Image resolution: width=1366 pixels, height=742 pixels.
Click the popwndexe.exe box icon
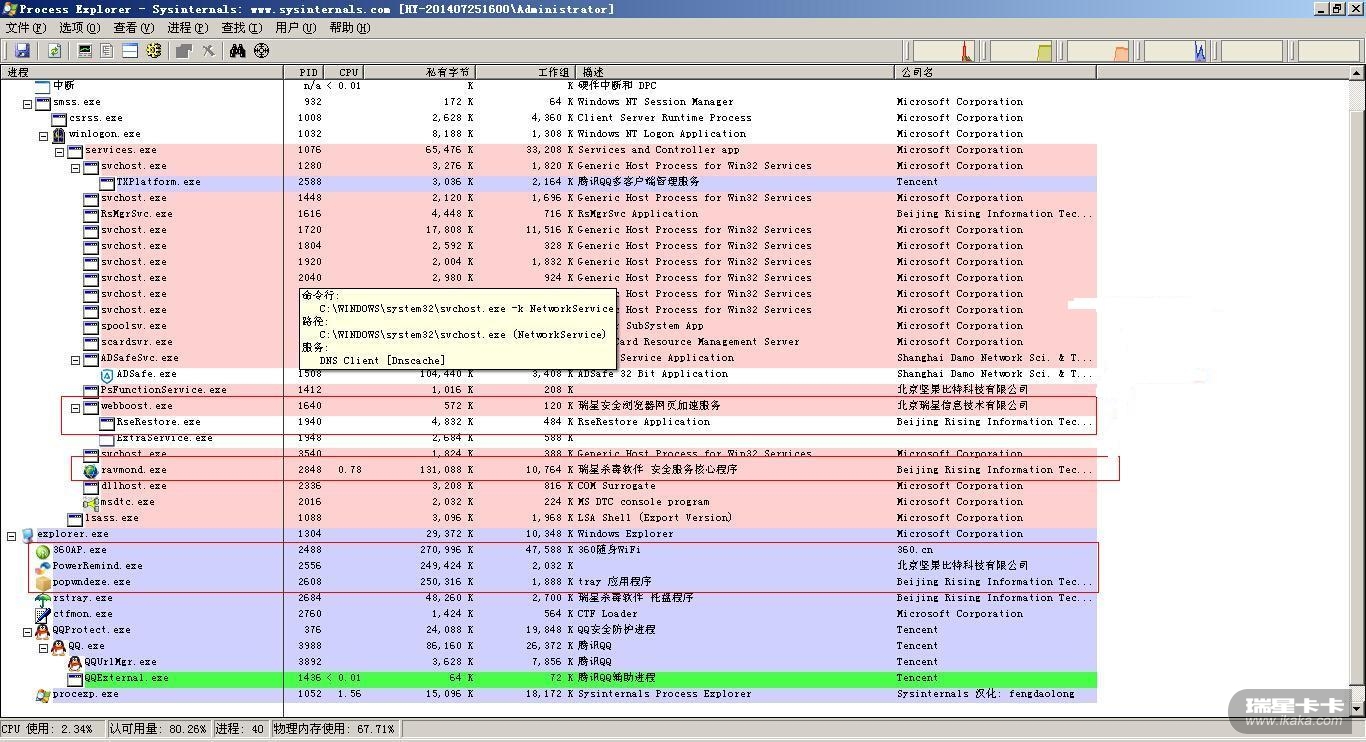[x=43, y=582]
